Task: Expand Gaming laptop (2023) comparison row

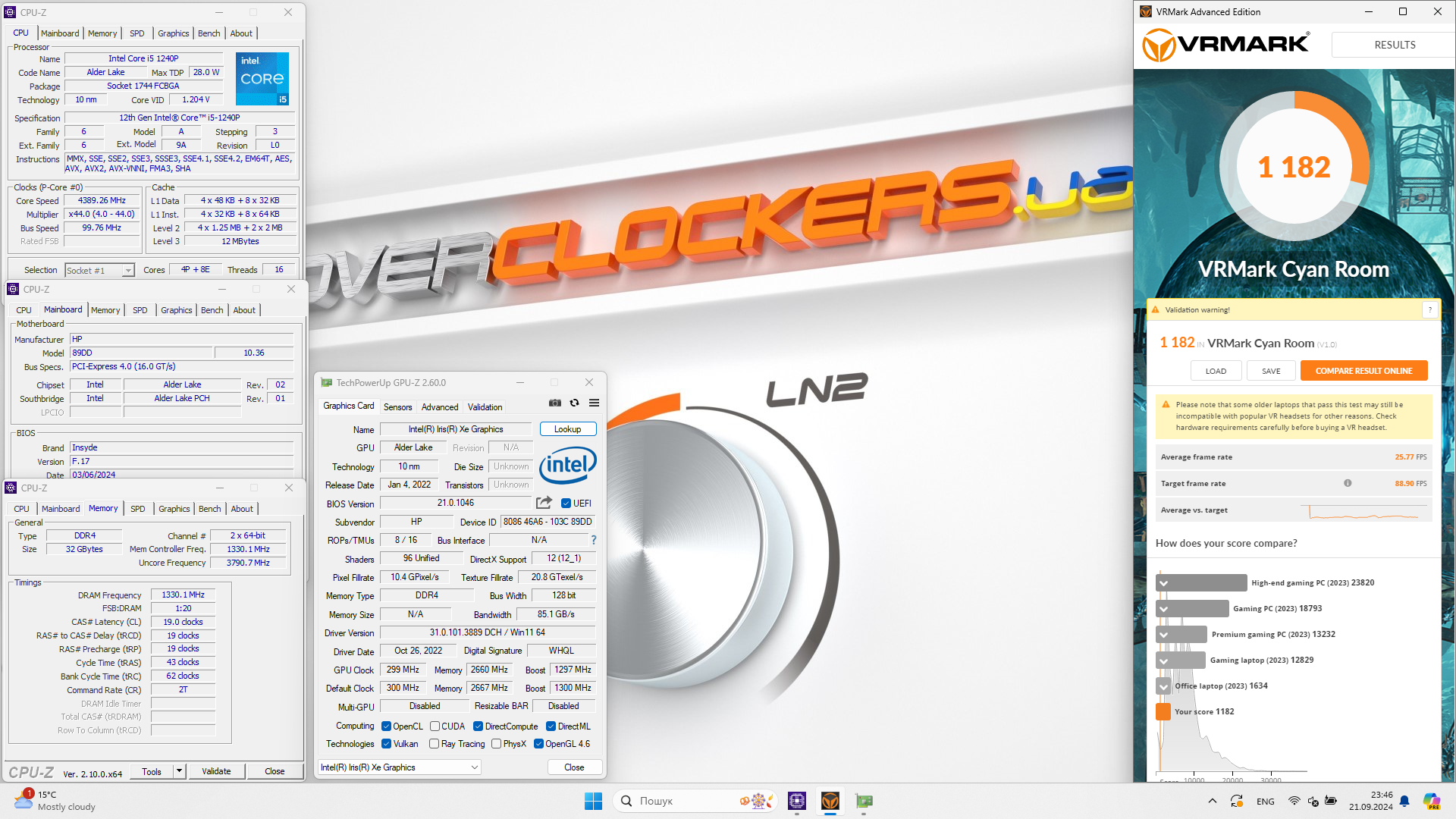Action: [1163, 661]
